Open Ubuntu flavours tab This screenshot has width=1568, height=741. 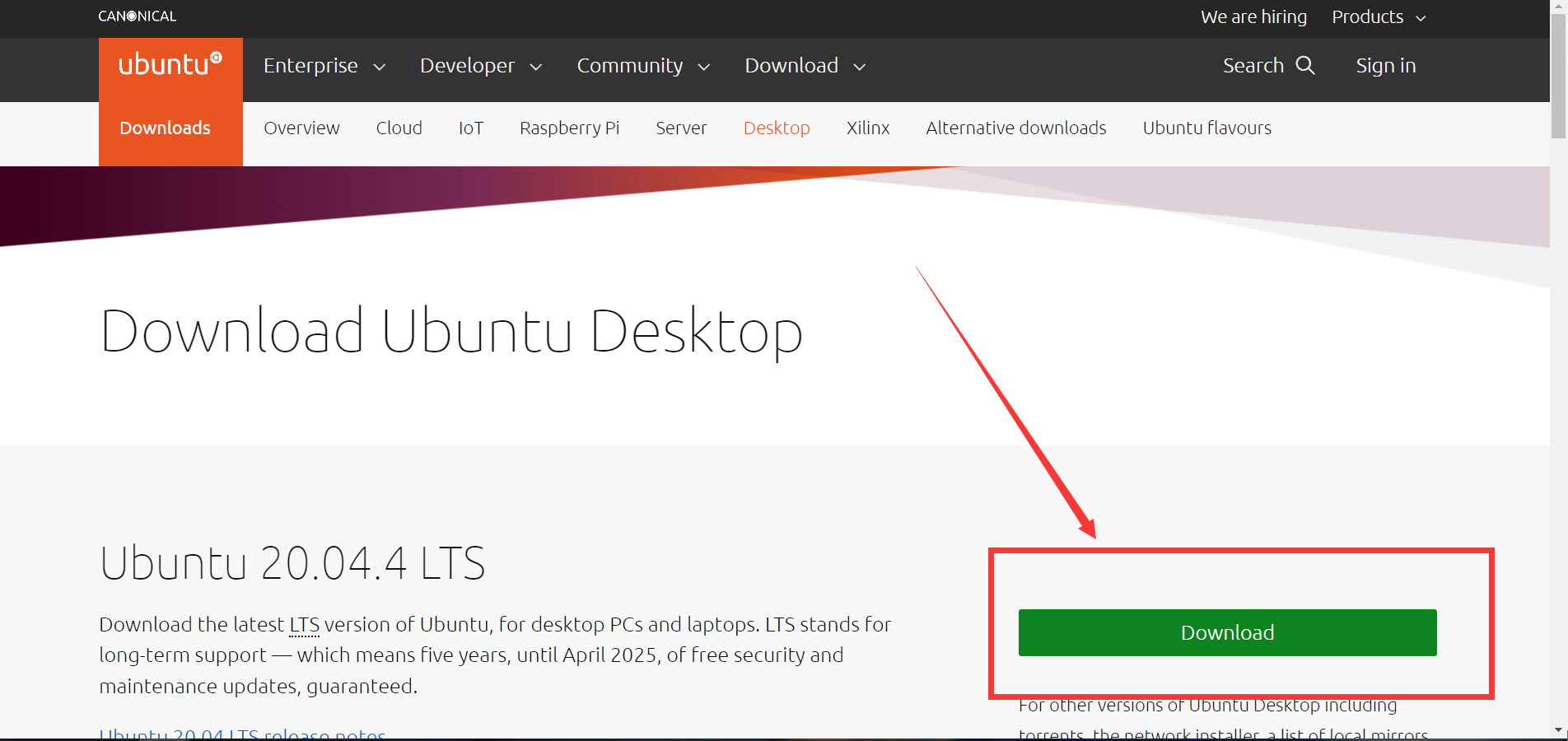pyautogui.click(x=1207, y=128)
